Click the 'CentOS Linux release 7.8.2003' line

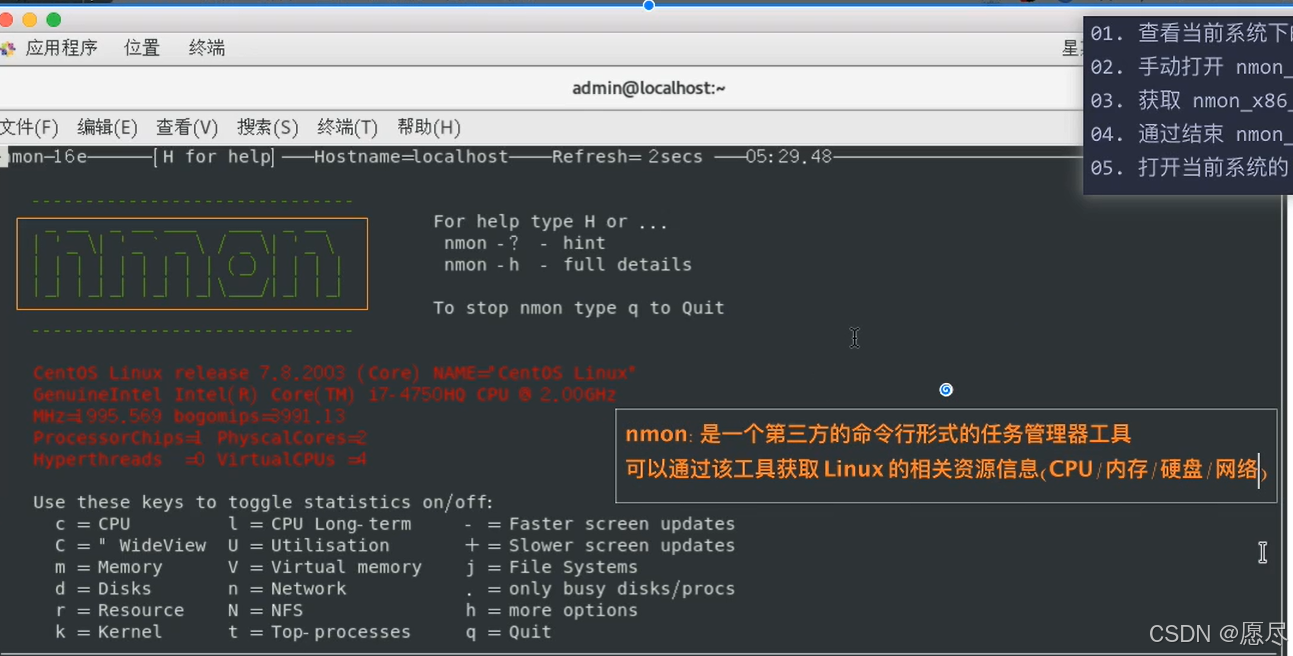pyautogui.click(x=335, y=373)
